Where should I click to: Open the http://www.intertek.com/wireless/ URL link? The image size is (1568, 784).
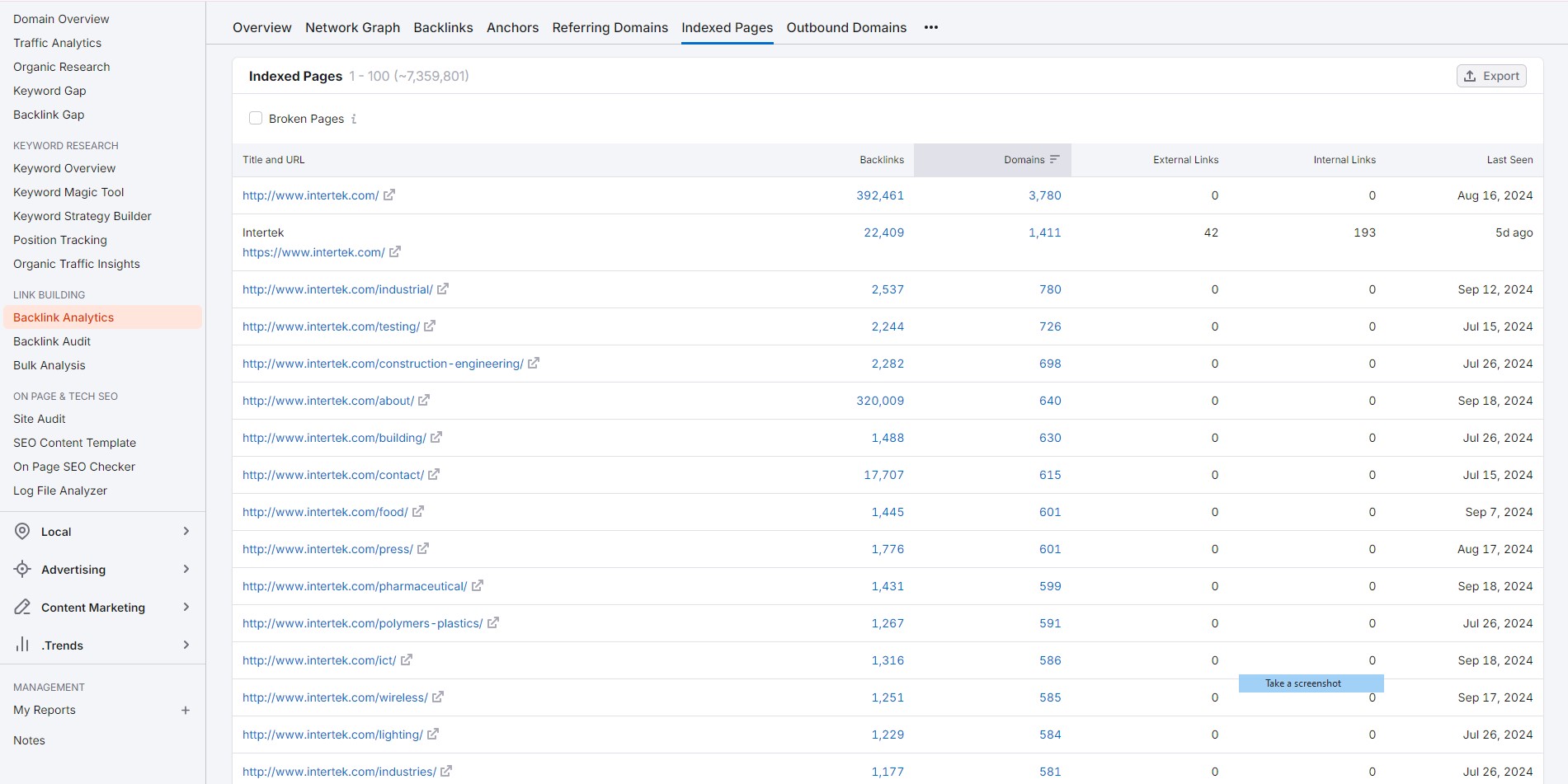[335, 697]
